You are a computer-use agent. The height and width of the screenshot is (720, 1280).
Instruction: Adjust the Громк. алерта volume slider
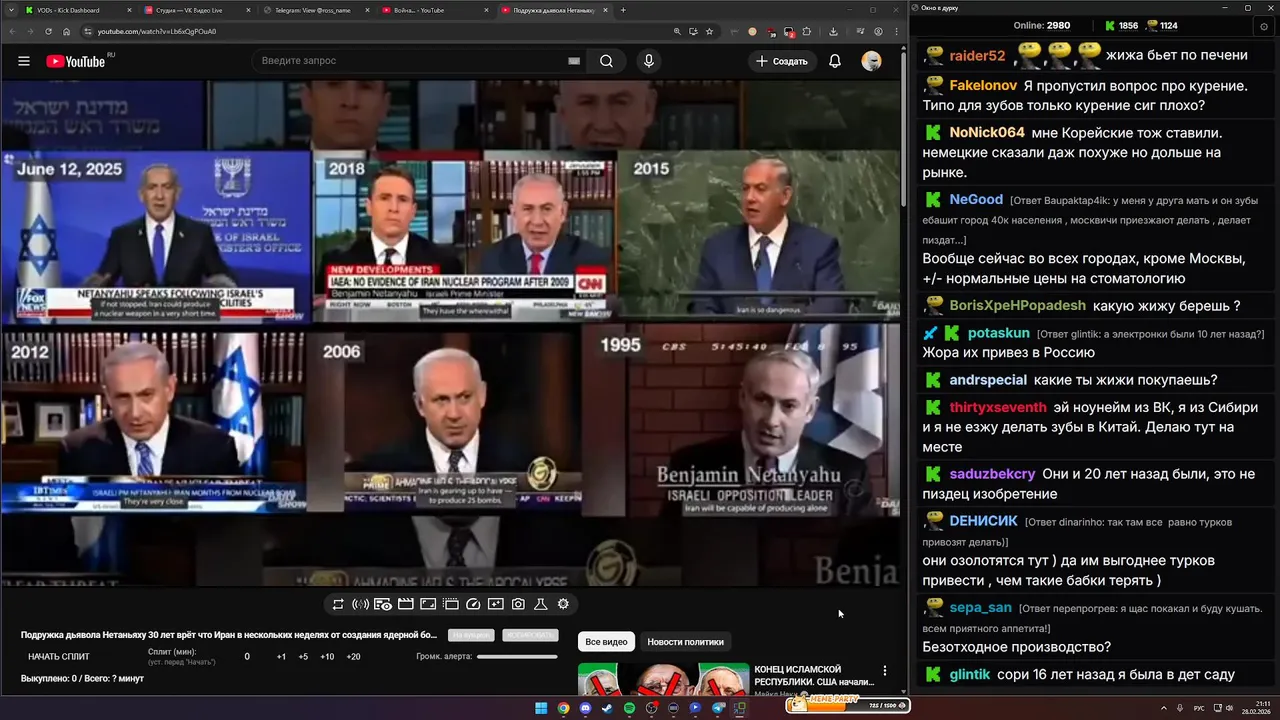coord(517,657)
